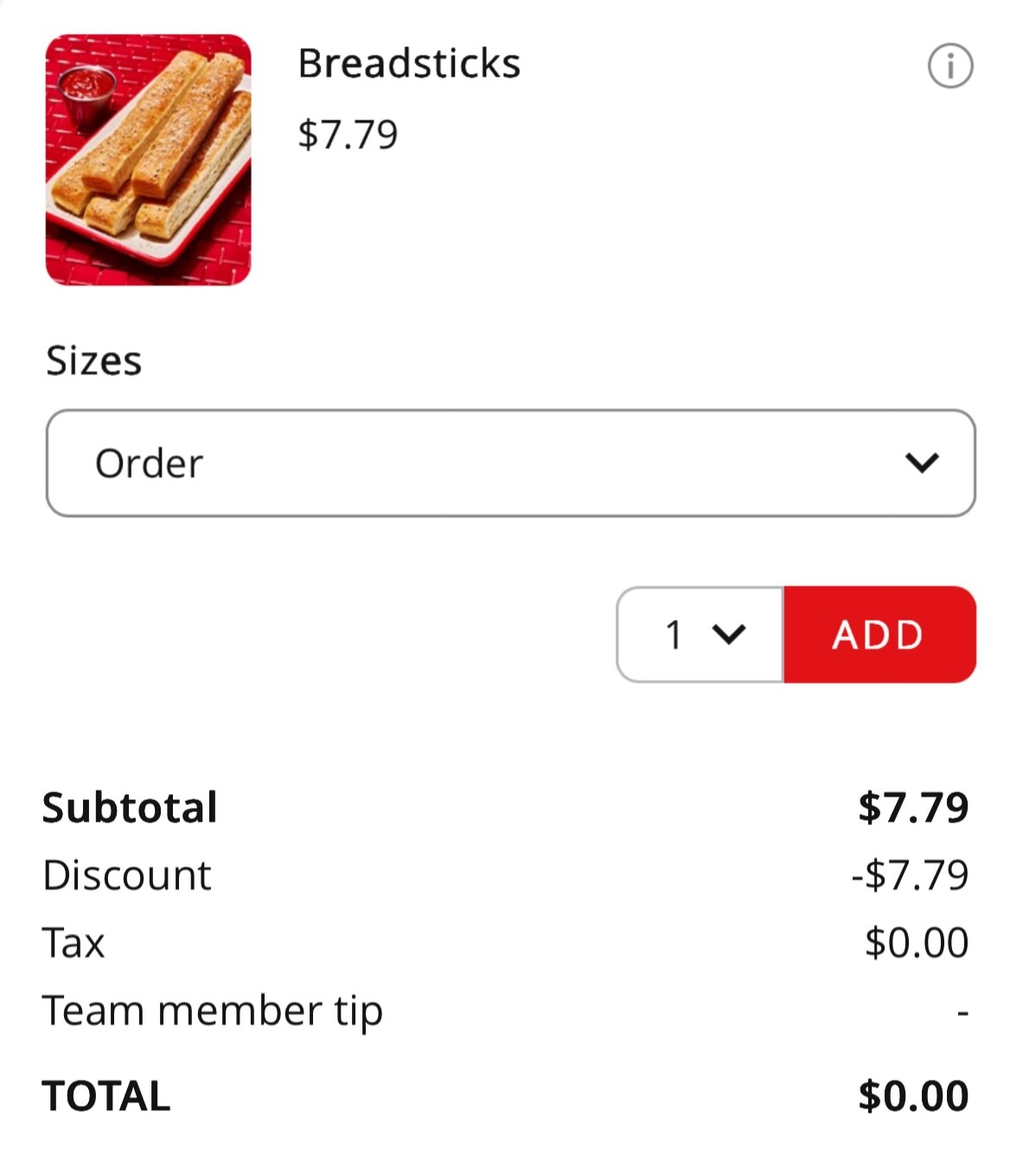Select the bold $7.79 subtotal amount

(x=913, y=808)
